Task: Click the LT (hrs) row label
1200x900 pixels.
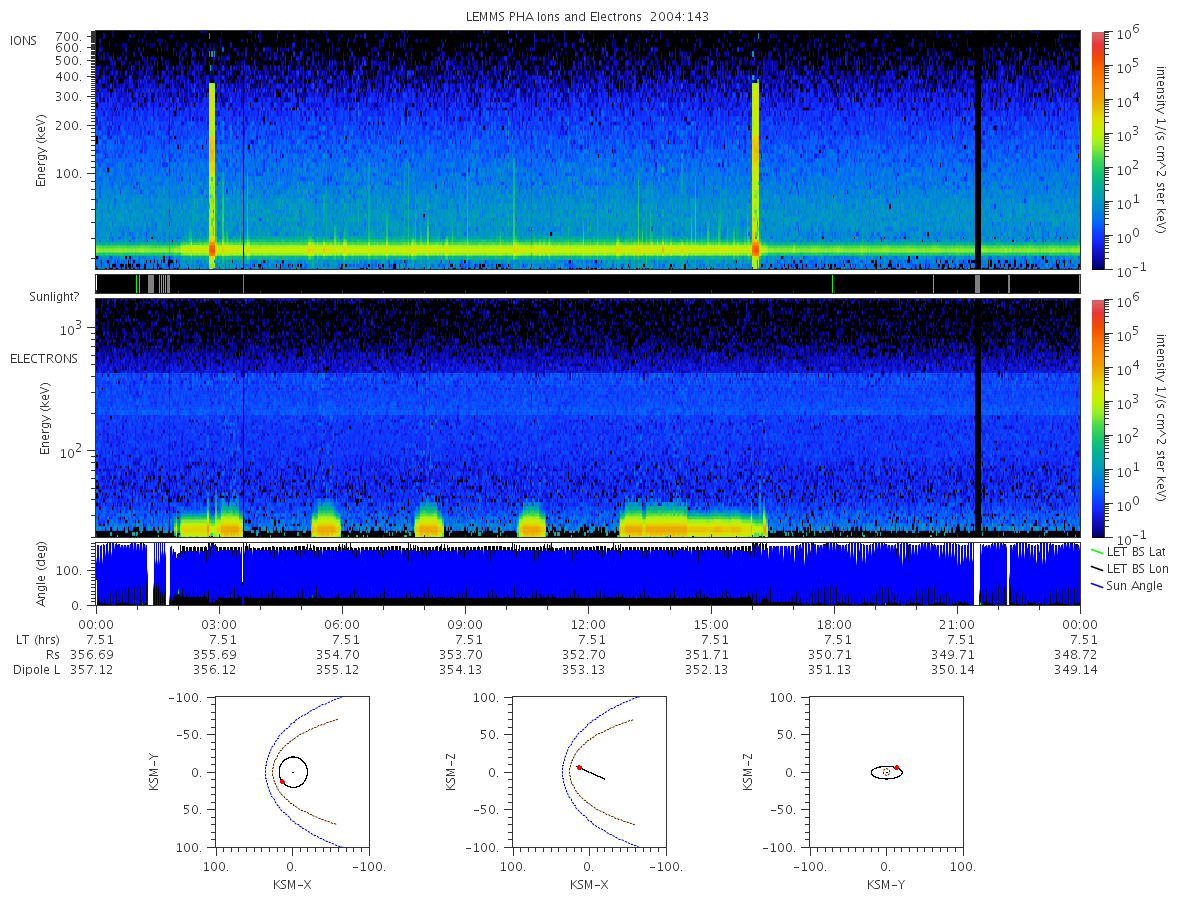Action: (37, 640)
